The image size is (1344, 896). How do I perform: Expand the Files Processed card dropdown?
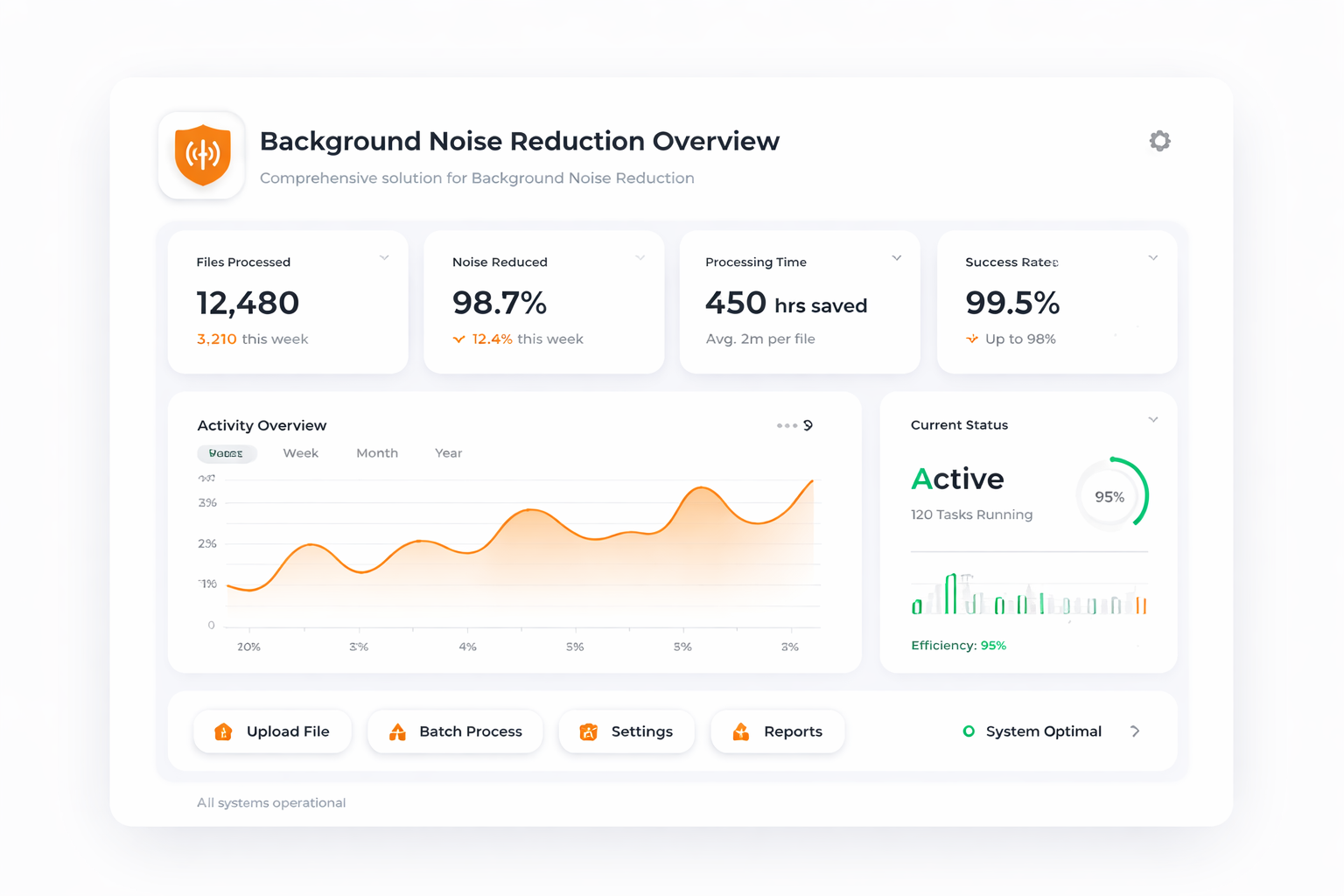coord(384,258)
